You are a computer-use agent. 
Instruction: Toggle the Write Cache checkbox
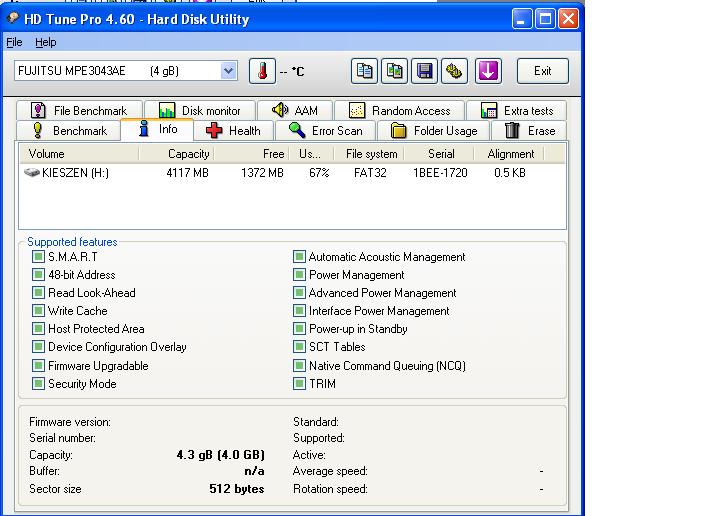pyautogui.click(x=38, y=311)
